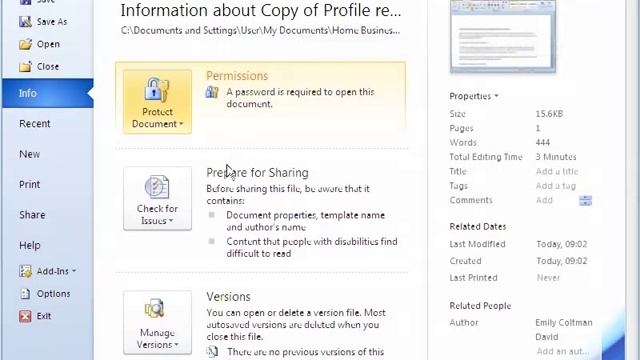Click the Versions heading

[x=228, y=297]
